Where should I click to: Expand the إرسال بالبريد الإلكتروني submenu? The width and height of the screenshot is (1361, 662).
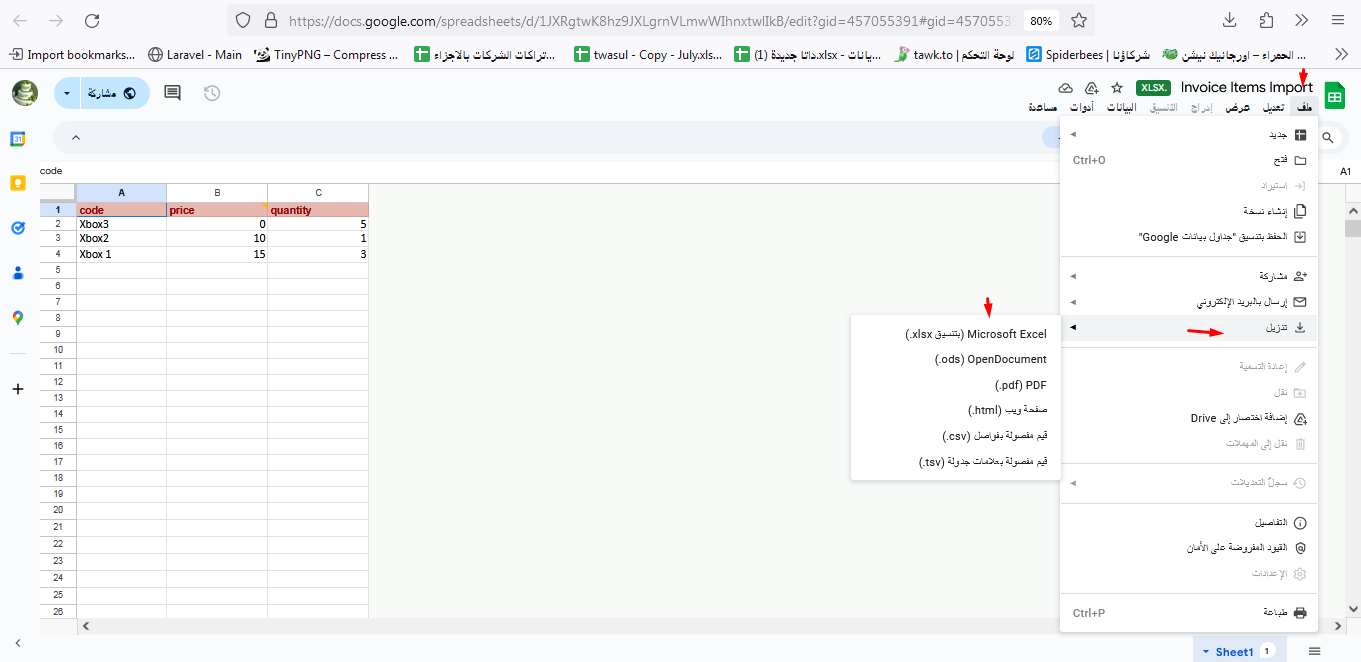(1189, 301)
